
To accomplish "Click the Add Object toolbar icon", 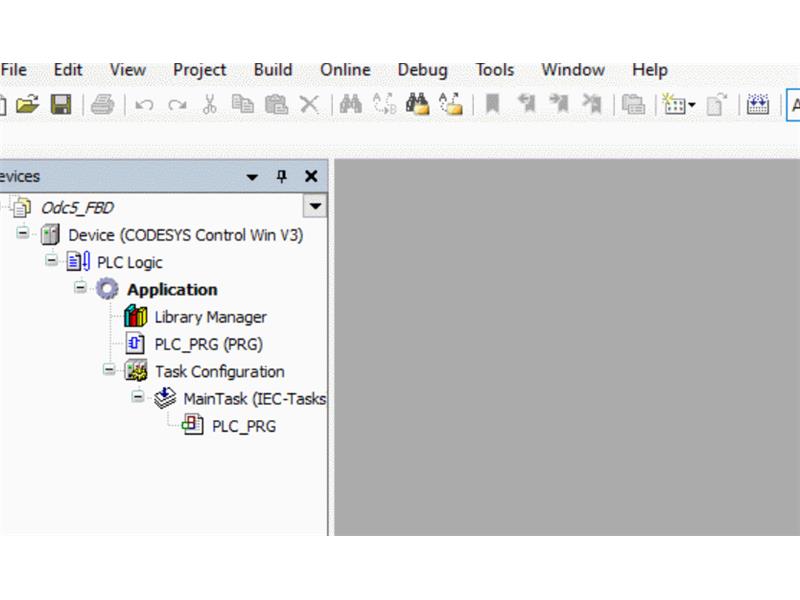I will coord(674,104).
